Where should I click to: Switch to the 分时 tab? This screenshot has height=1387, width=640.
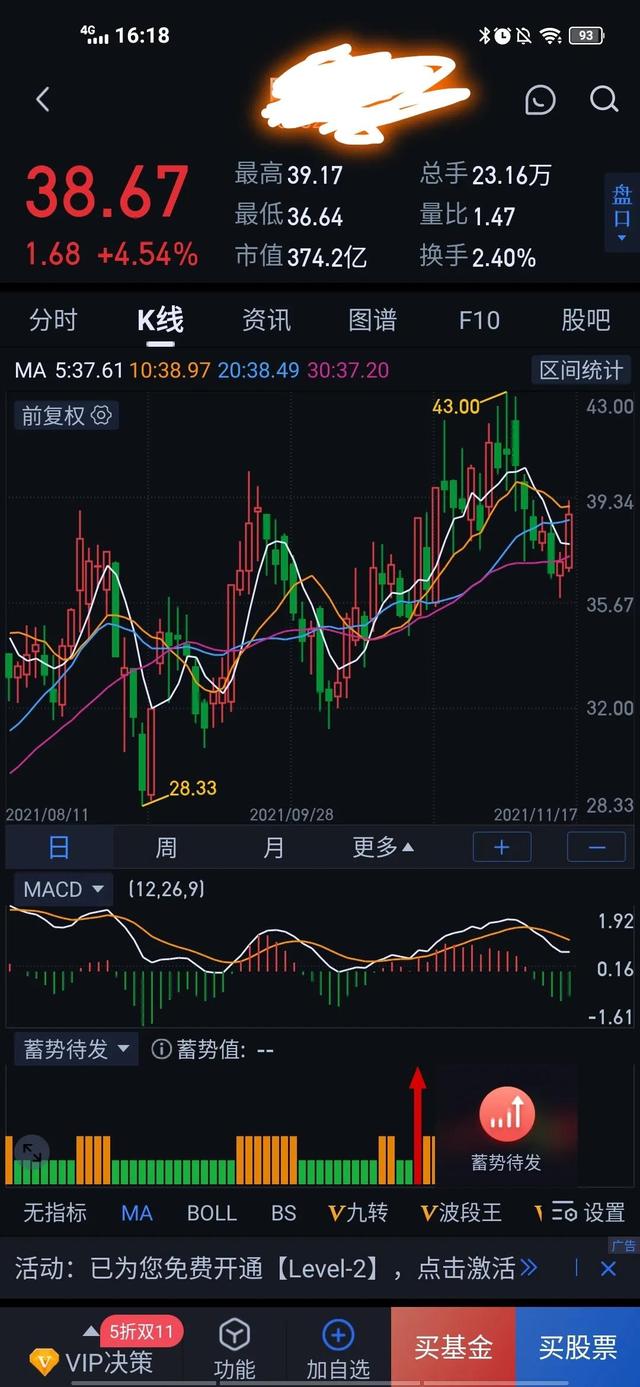[53, 320]
